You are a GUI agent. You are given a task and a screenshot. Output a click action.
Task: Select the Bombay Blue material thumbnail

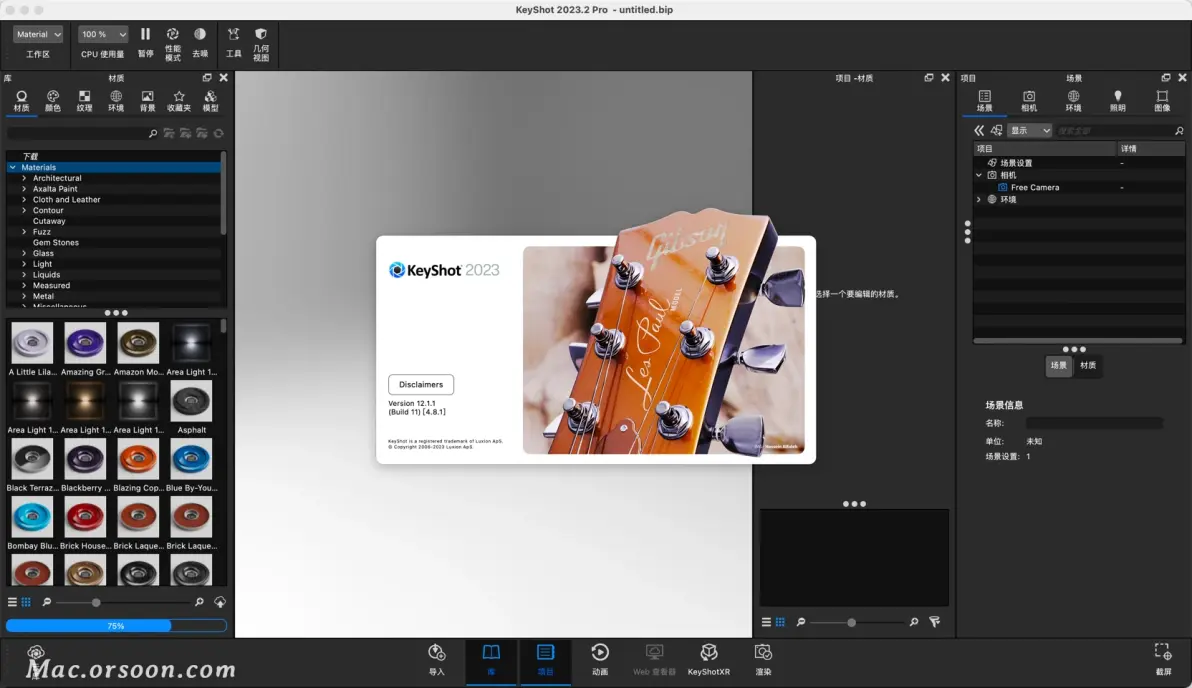(32, 517)
